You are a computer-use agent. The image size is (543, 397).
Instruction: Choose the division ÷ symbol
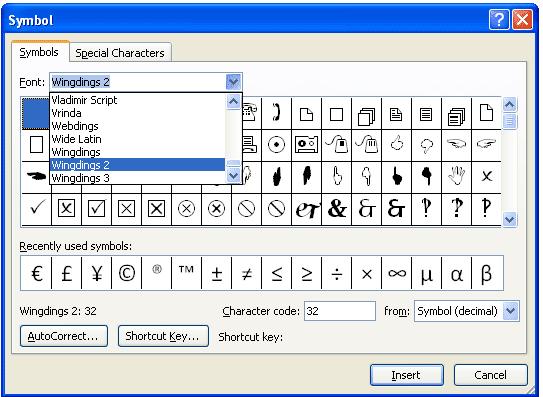click(x=336, y=273)
